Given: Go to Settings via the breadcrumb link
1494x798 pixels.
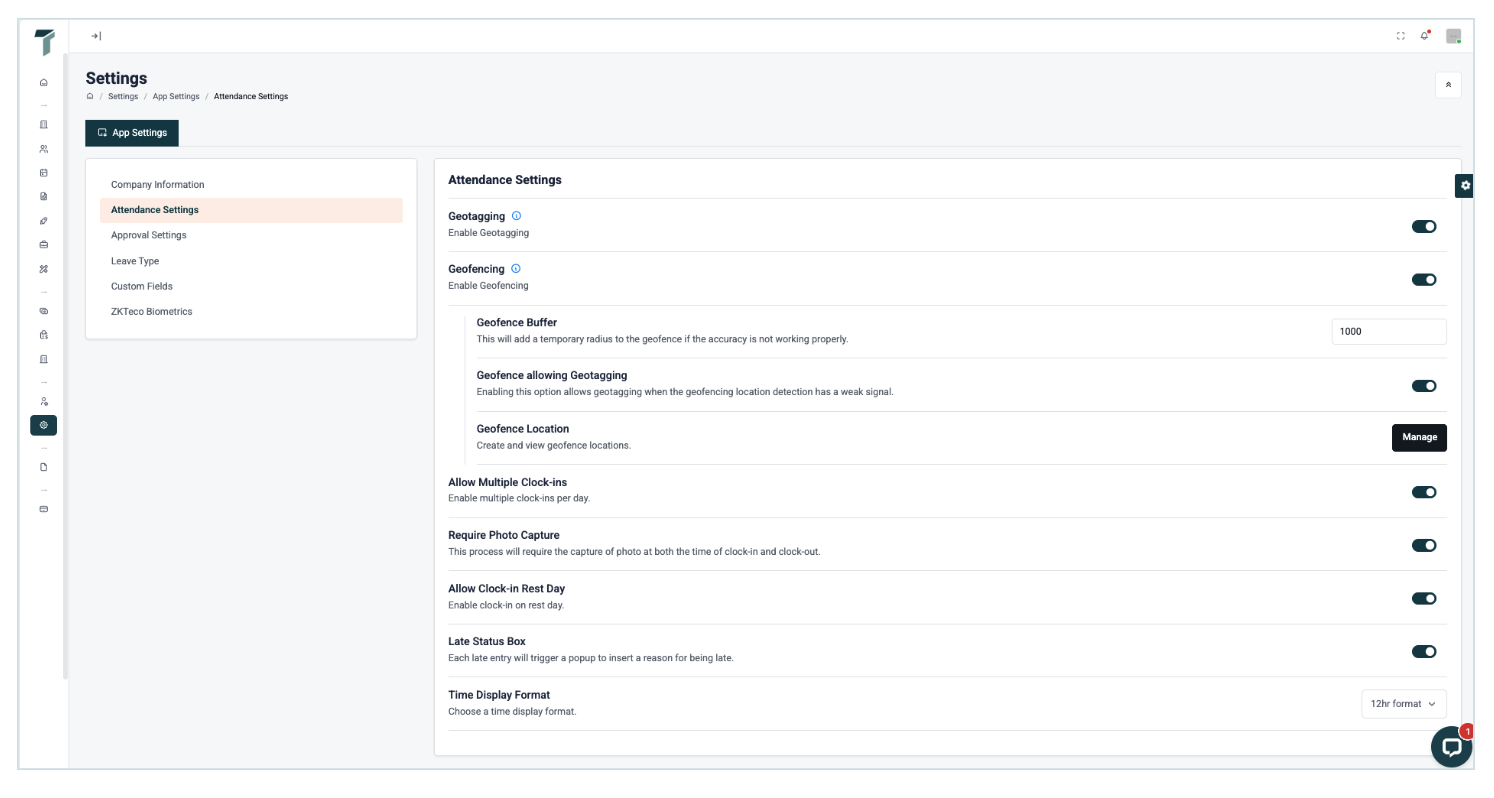Looking at the screenshot, I should 123,96.
